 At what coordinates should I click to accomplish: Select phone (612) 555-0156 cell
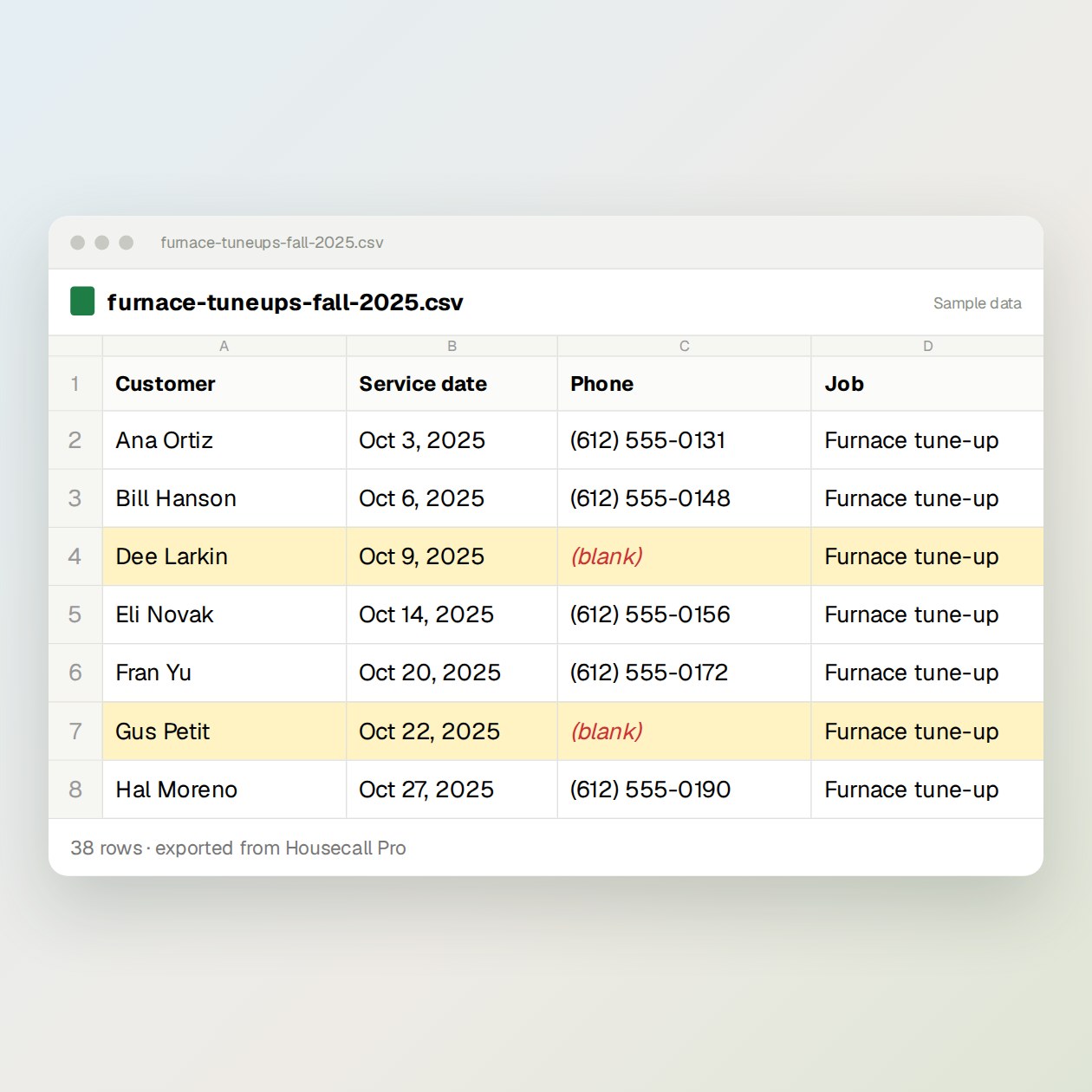click(x=684, y=614)
